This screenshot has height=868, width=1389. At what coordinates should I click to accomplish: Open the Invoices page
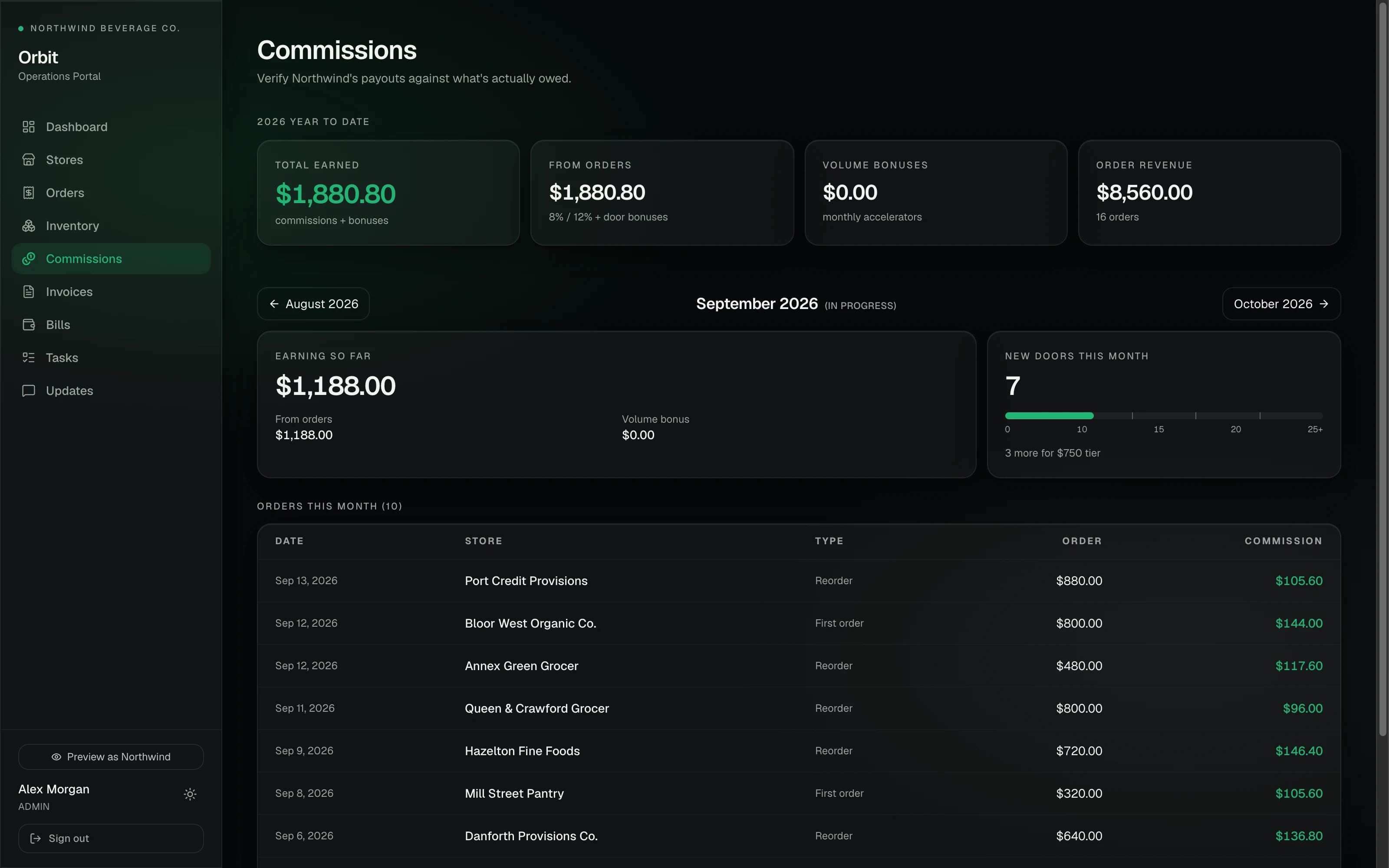pyautogui.click(x=111, y=292)
